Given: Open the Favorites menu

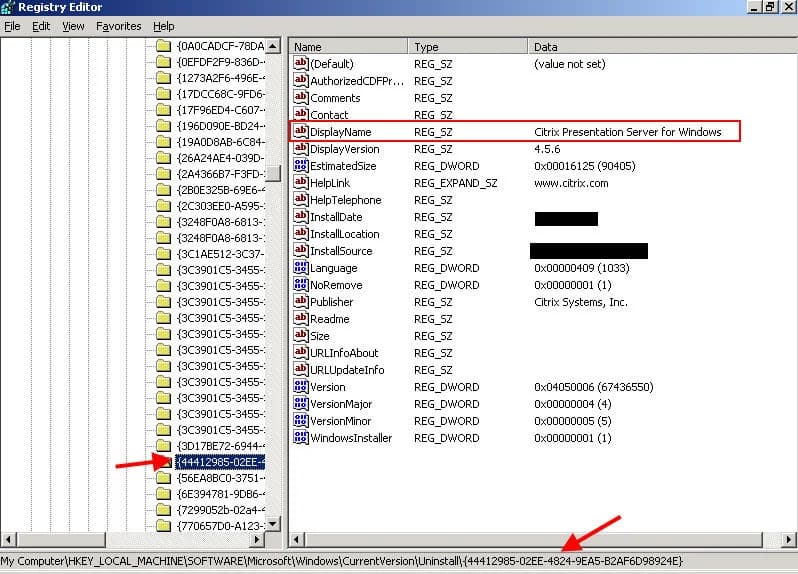Looking at the screenshot, I should 119,26.
